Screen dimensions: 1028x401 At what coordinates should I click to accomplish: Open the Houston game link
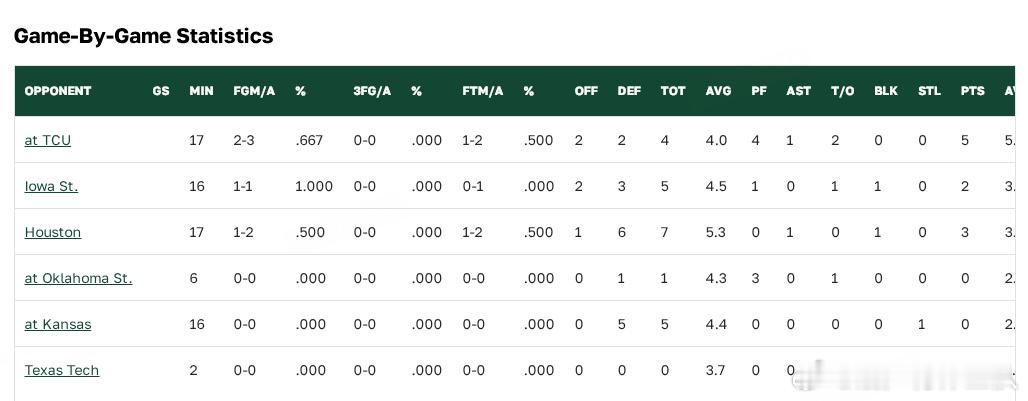[53, 232]
